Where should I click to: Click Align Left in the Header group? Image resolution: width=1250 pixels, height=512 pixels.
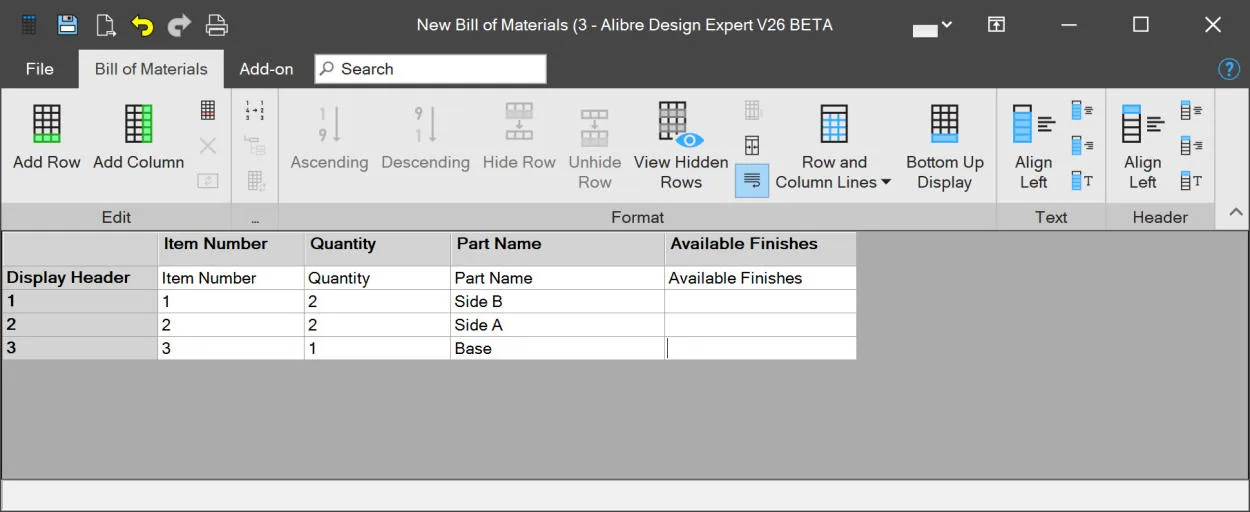[x=1142, y=146]
